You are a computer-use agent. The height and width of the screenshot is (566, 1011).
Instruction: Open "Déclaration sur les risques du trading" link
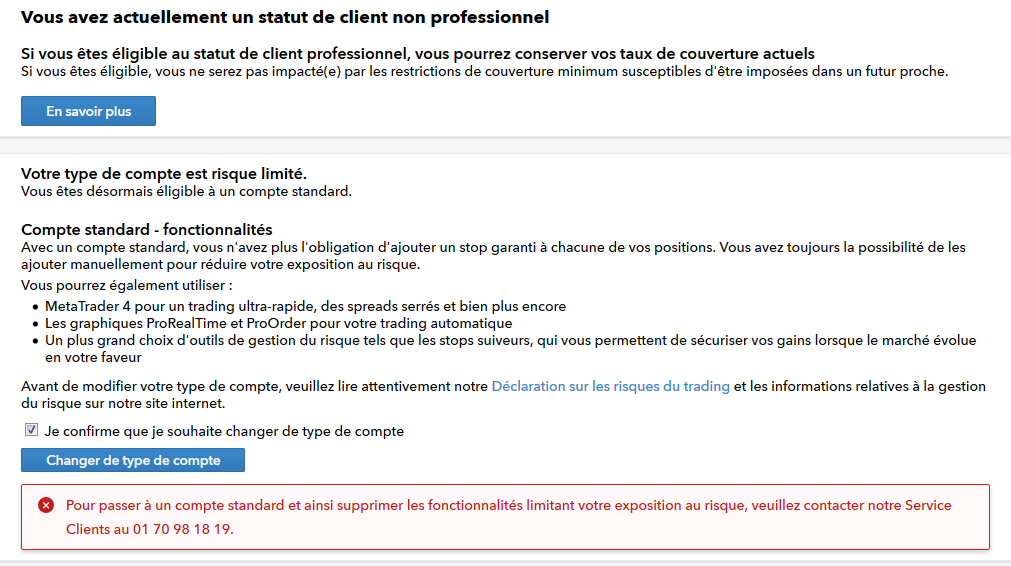(610, 386)
